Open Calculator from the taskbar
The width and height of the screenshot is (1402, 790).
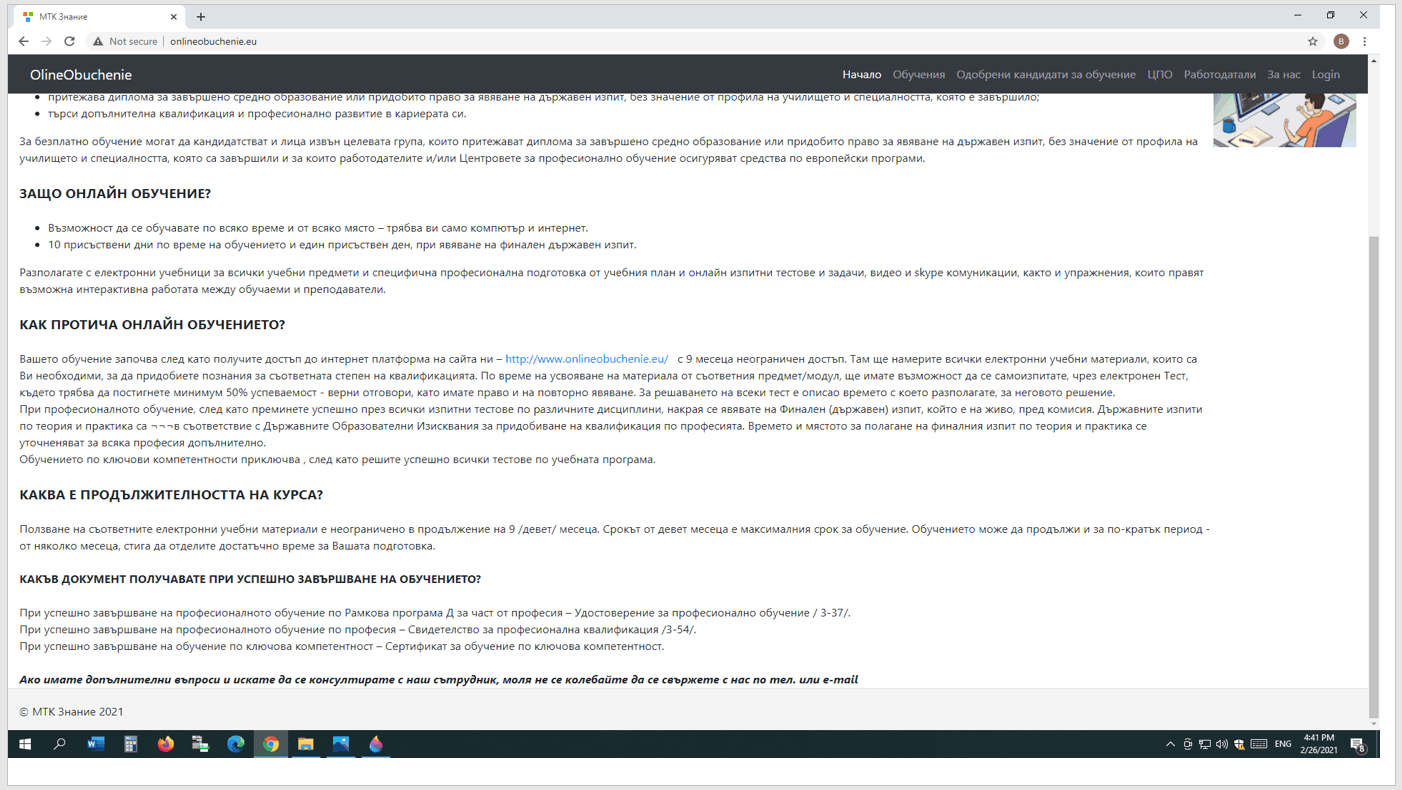click(x=130, y=744)
